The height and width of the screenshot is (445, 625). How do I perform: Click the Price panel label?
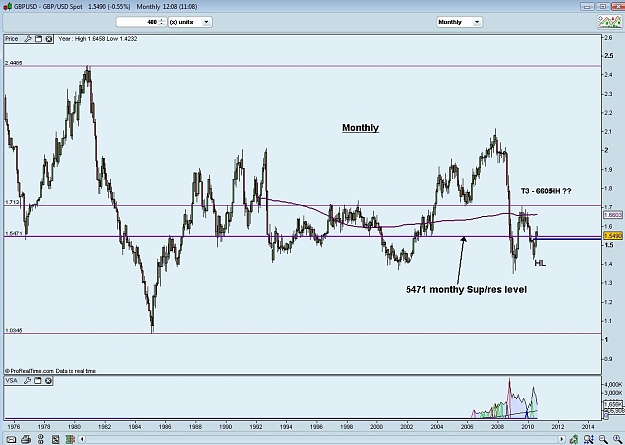(12, 39)
